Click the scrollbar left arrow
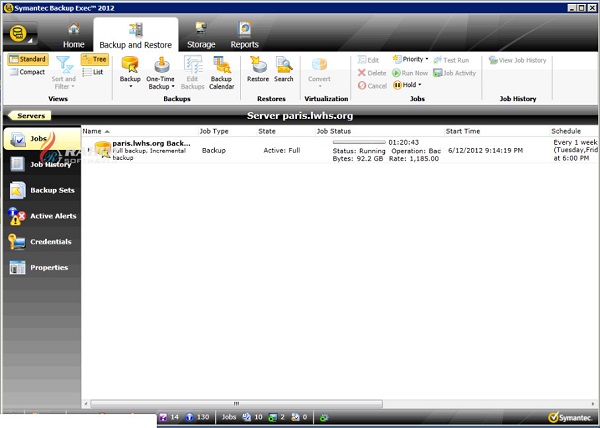The width and height of the screenshot is (600, 428). [x=86, y=404]
